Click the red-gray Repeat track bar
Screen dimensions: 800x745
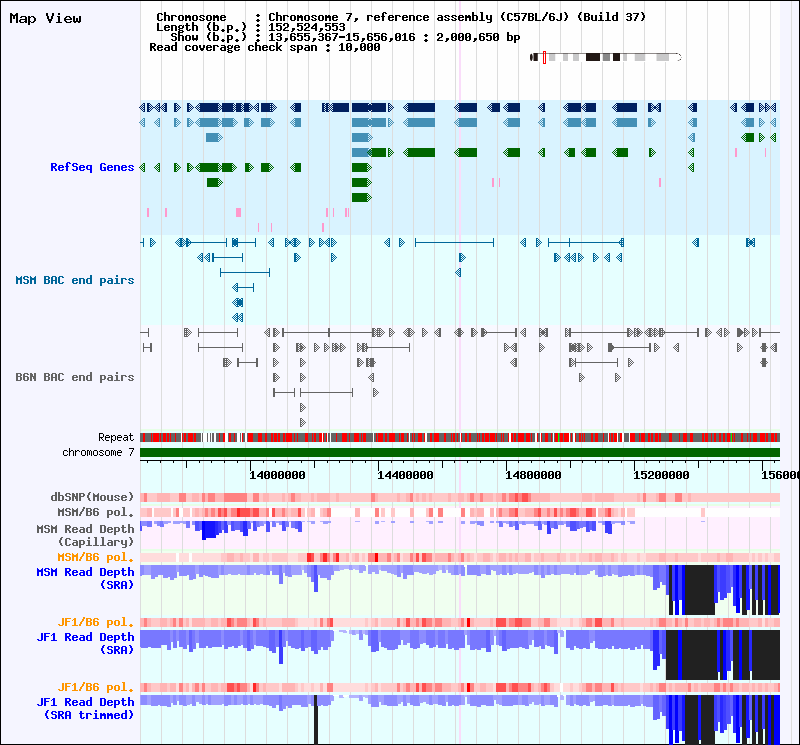pyautogui.click(x=460, y=437)
